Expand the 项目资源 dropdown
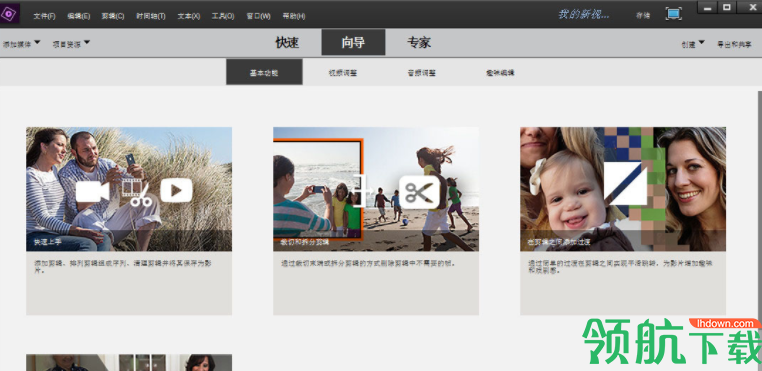 tap(71, 44)
